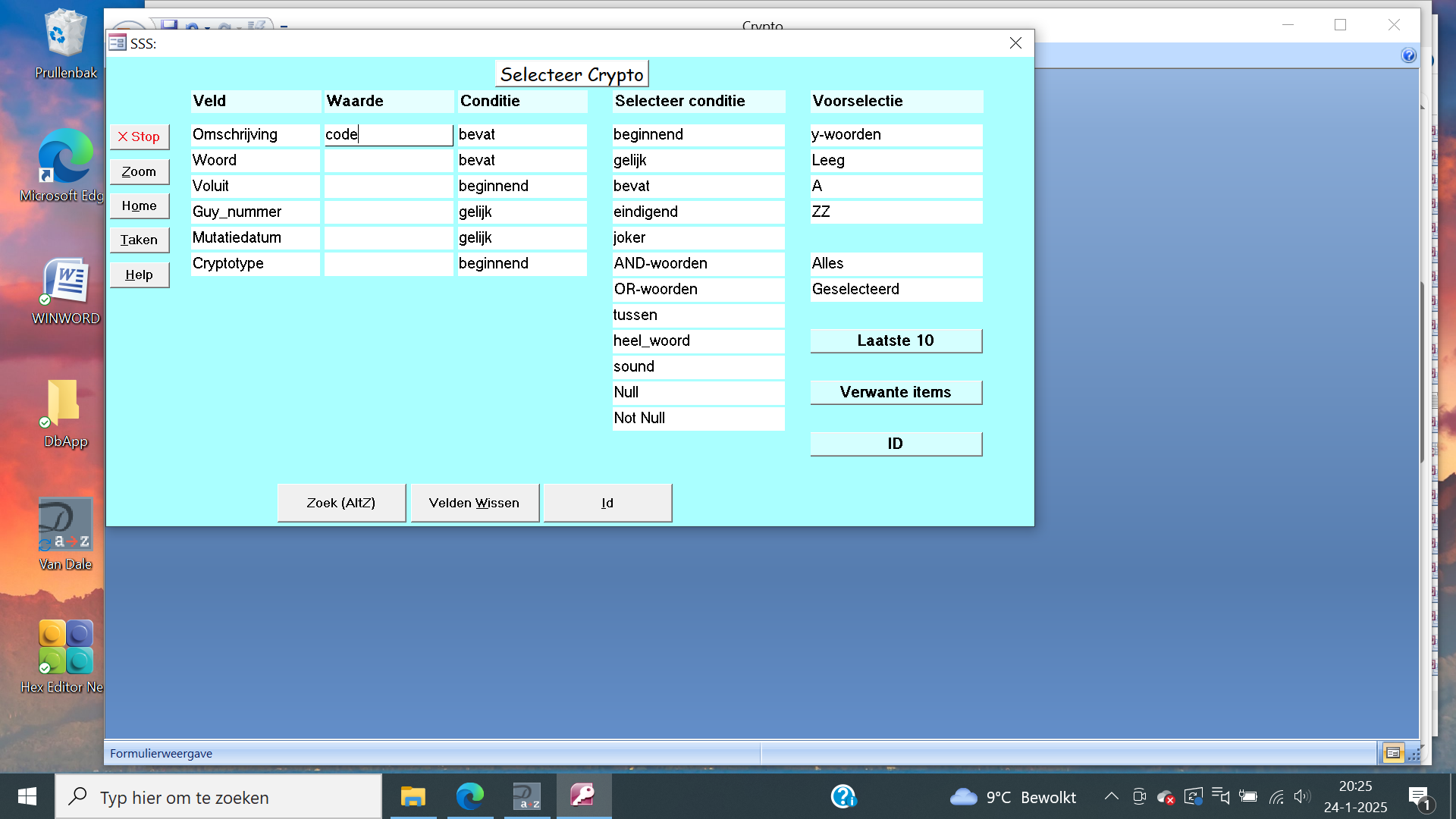Open Van Dale dictionary taskbar icon
The width and height of the screenshot is (1456, 819).
[526, 796]
